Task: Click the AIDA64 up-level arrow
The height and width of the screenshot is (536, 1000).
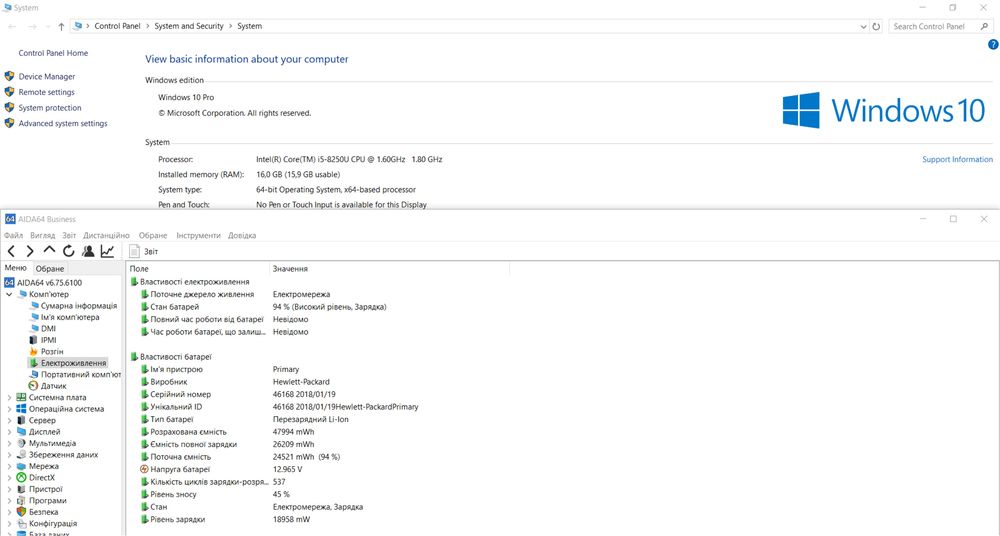Action: click(x=49, y=251)
